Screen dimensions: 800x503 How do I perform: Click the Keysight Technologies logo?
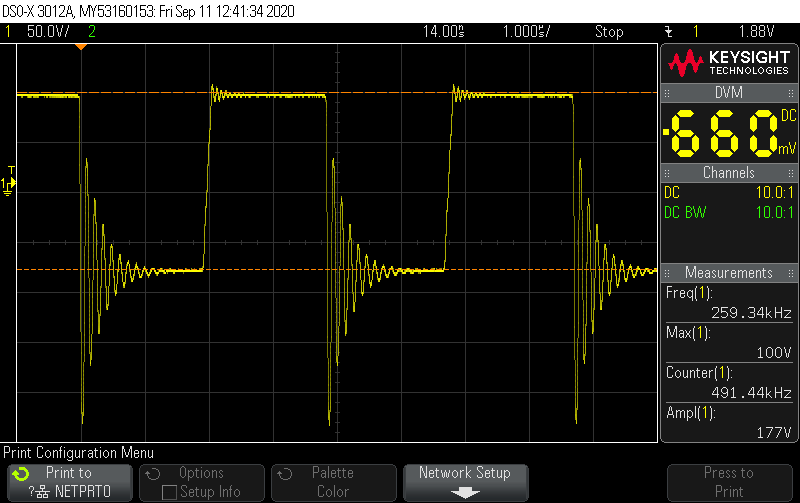(x=729, y=63)
